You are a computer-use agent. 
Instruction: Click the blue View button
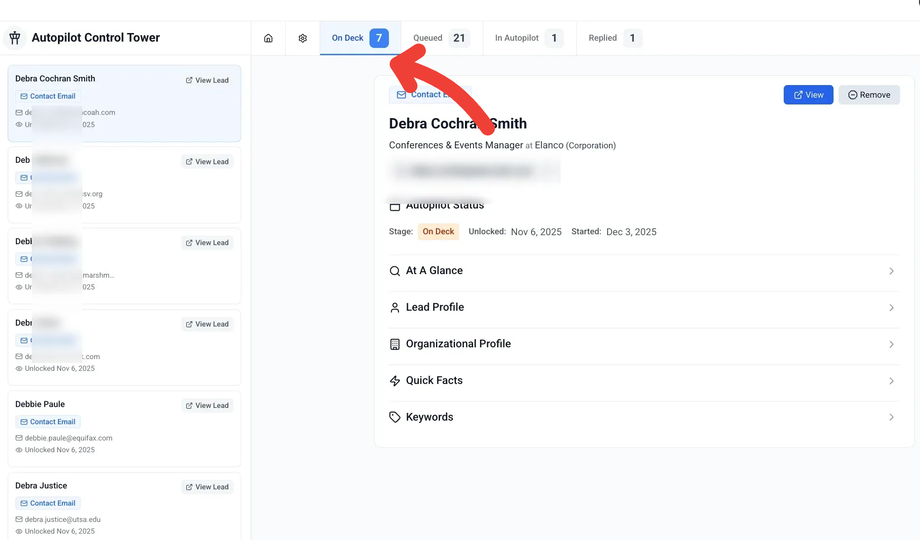[808, 95]
